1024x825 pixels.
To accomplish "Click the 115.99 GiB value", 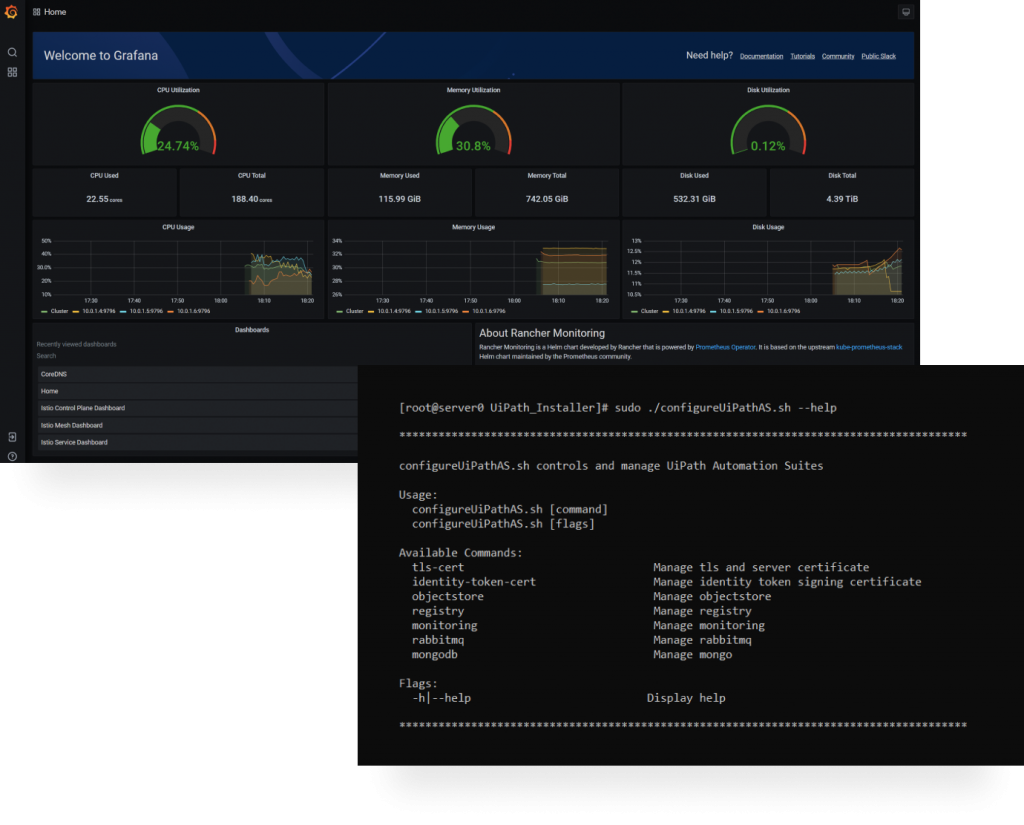I will [400, 199].
